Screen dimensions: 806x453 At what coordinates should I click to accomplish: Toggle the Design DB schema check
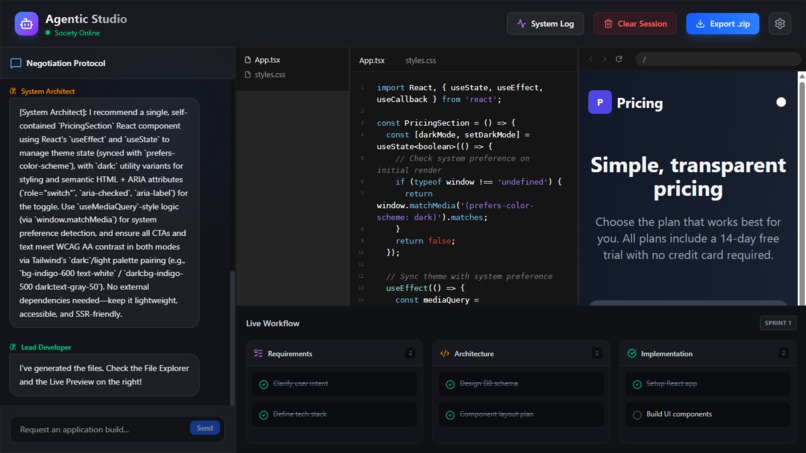450,384
